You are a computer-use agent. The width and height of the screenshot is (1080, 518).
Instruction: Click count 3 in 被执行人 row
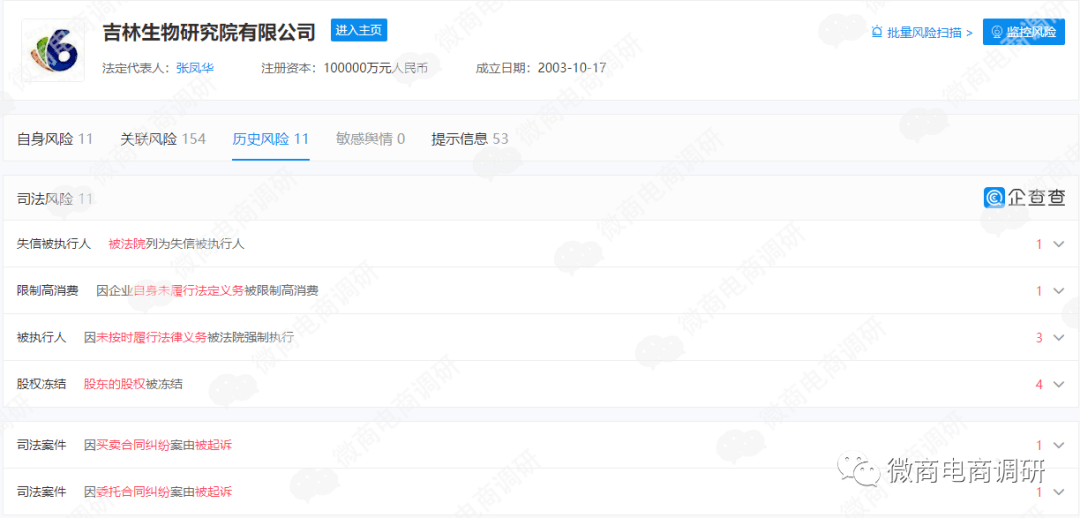pos(1039,338)
